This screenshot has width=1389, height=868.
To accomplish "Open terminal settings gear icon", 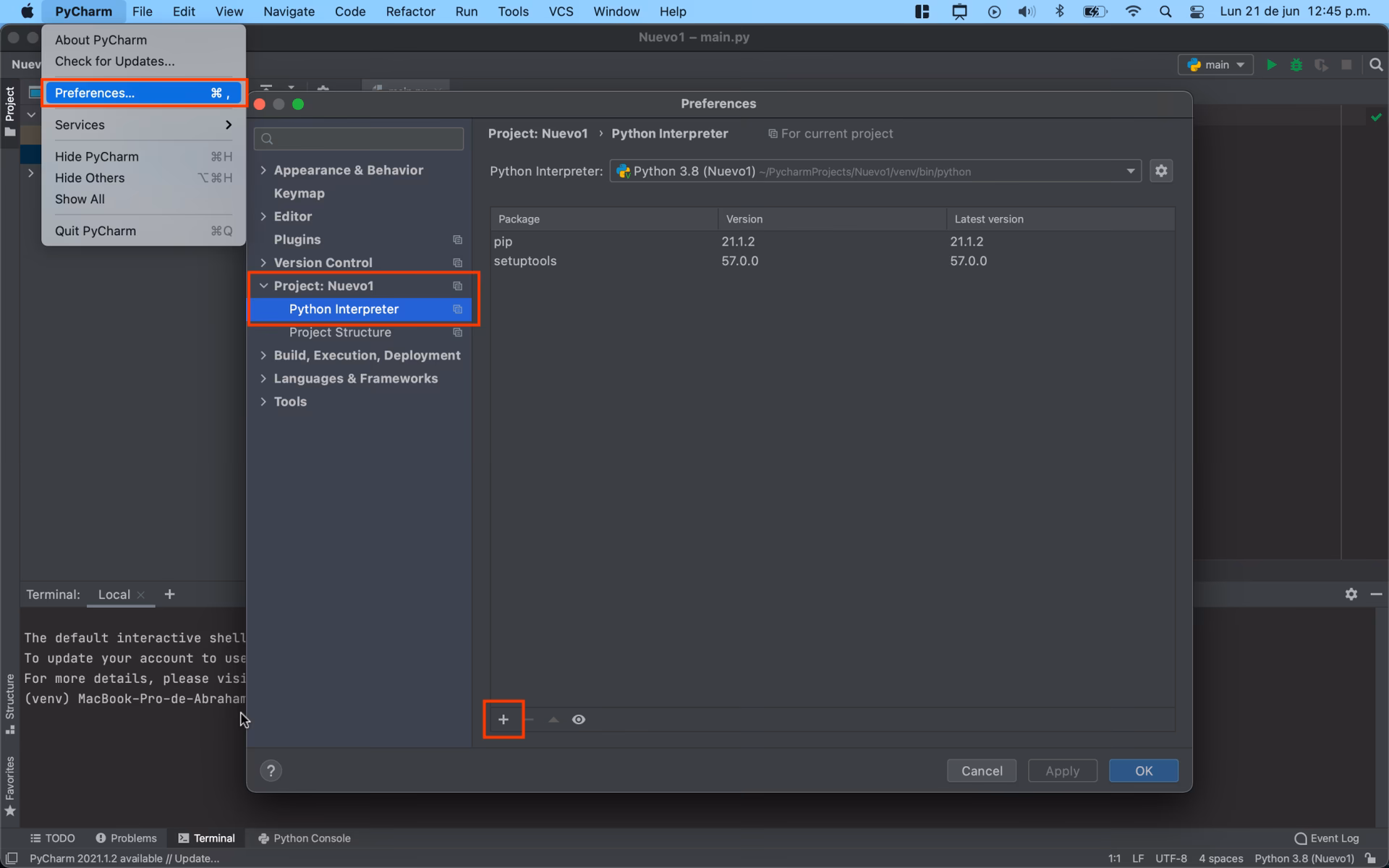I will (x=1351, y=594).
